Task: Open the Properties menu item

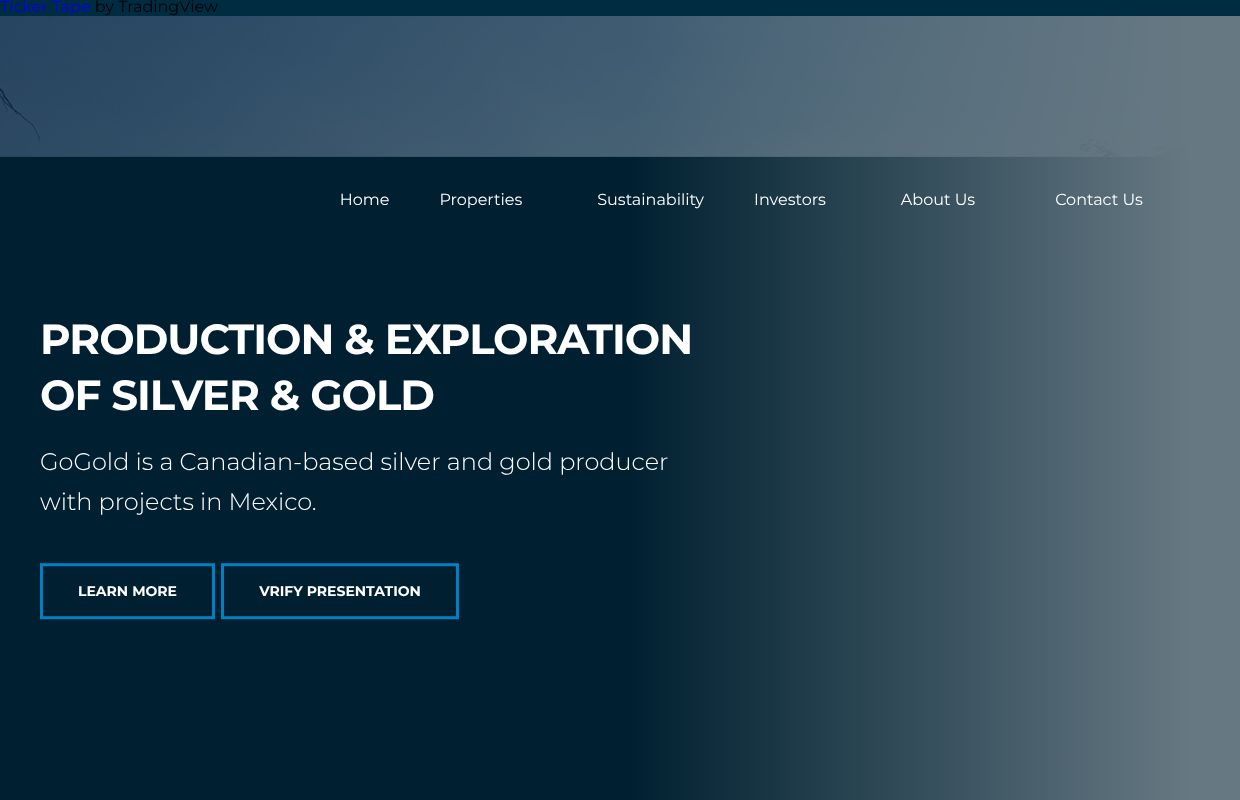Action: 480,200
